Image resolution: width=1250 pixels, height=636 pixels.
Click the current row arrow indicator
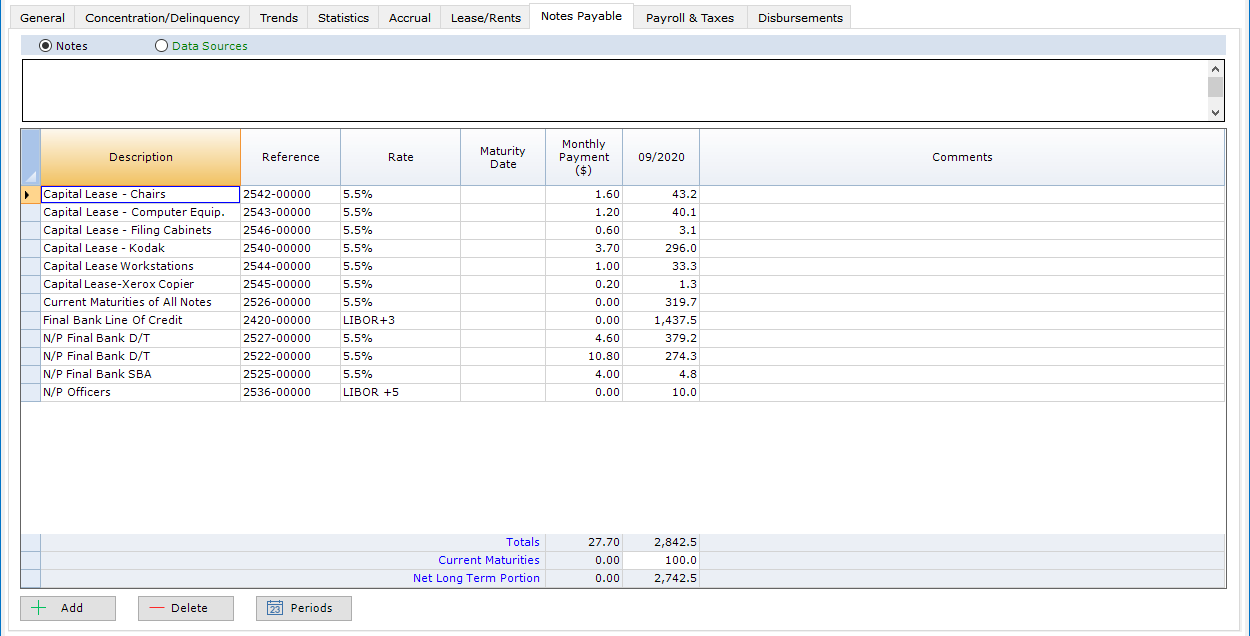(x=27, y=194)
